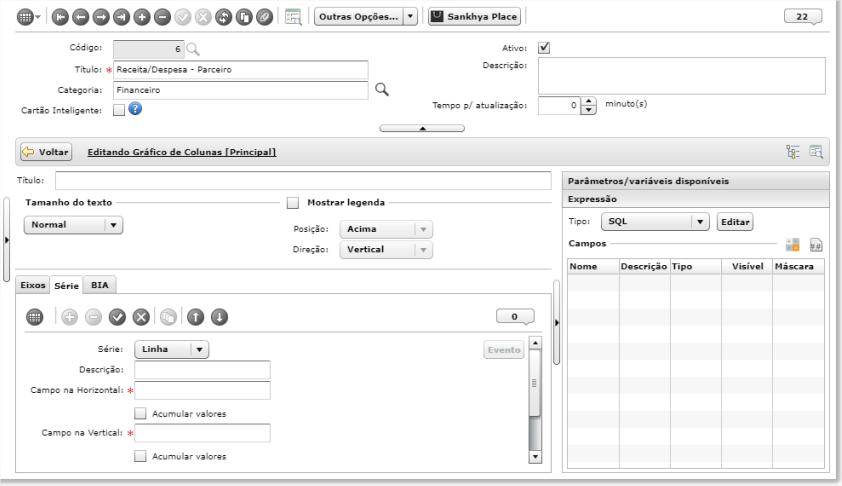The width and height of the screenshot is (842, 486).
Task: Toggle grid view in Série toolbar
Action: (35, 317)
